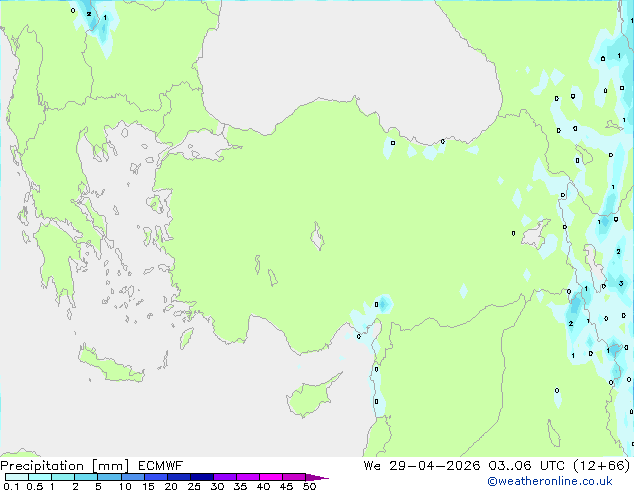Click the forecast date 'We 29-04-2026'
Screen dimensions: 634x490
click(x=422, y=466)
